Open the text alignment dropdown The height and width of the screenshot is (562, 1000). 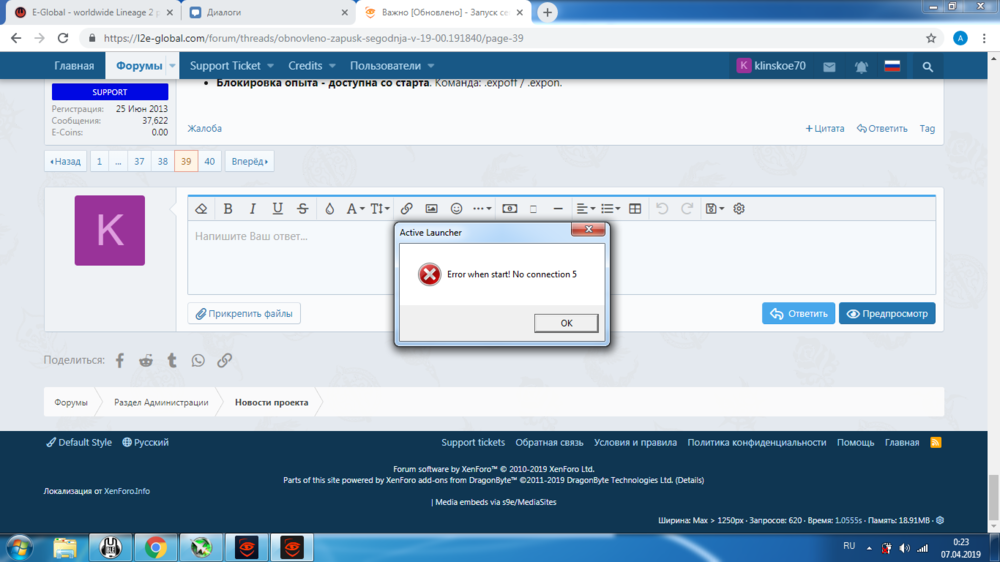point(585,209)
